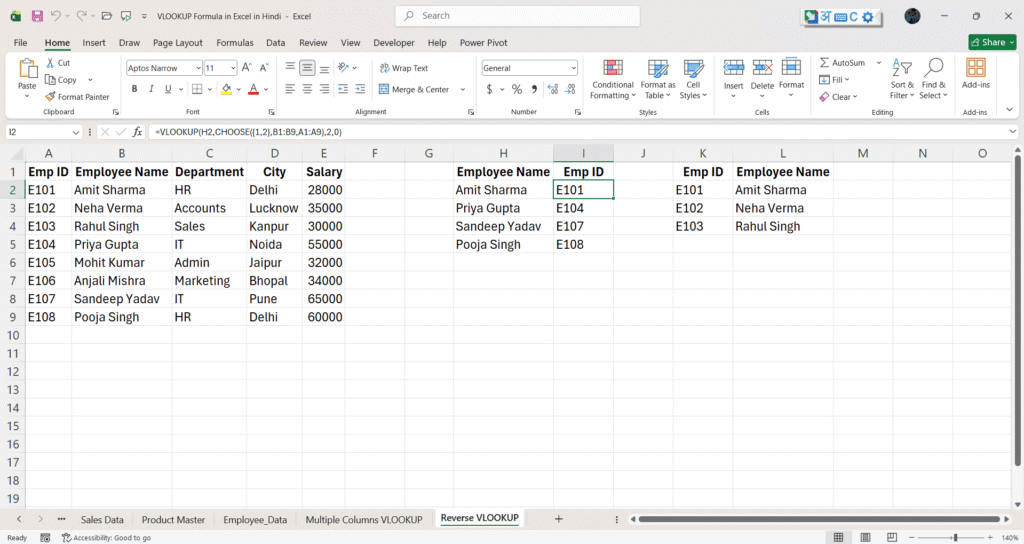The width and height of the screenshot is (1024, 544).
Task: Click Insert Function fx icon
Action: (137, 132)
